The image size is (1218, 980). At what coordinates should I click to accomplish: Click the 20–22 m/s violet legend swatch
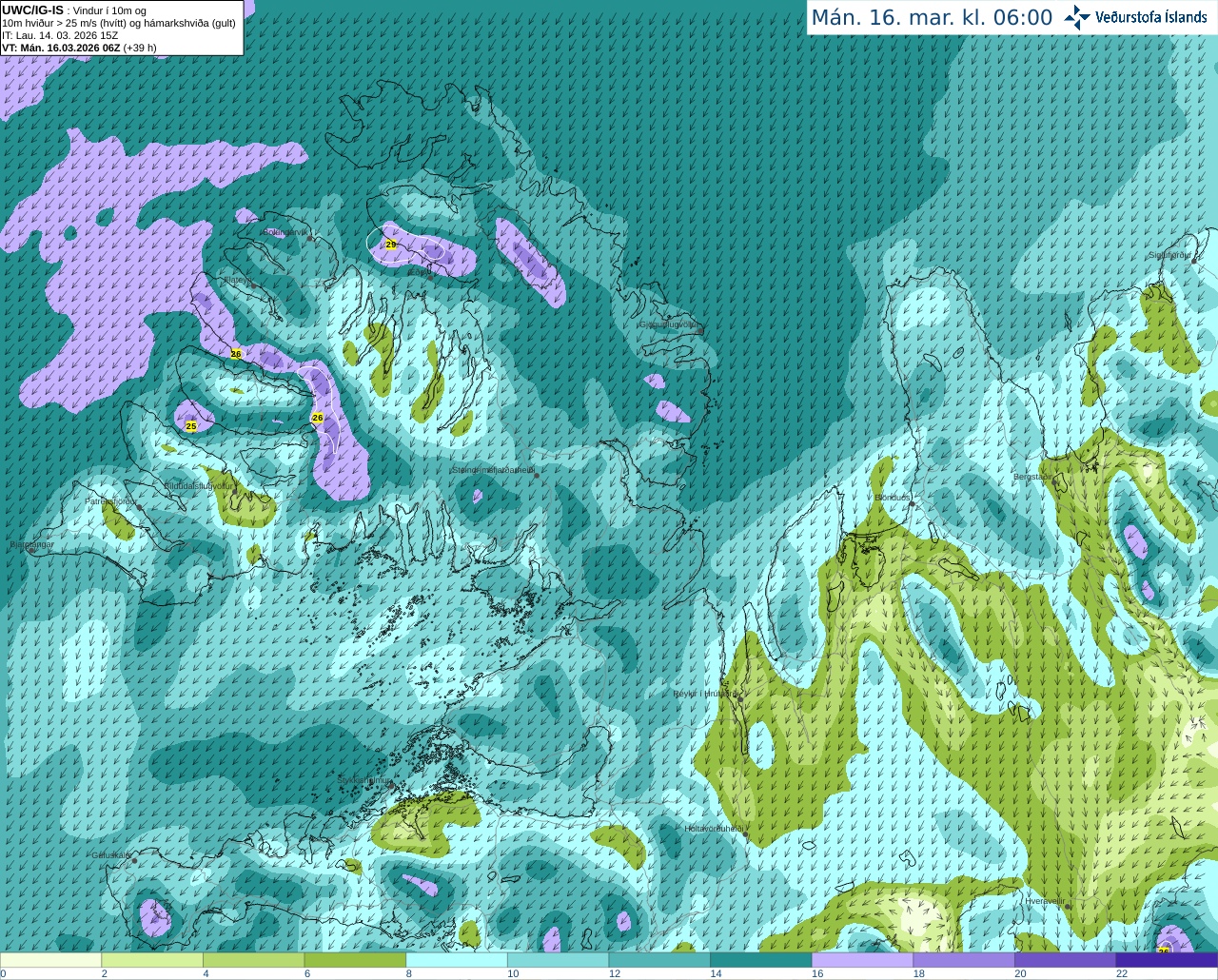(x=1066, y=960)
